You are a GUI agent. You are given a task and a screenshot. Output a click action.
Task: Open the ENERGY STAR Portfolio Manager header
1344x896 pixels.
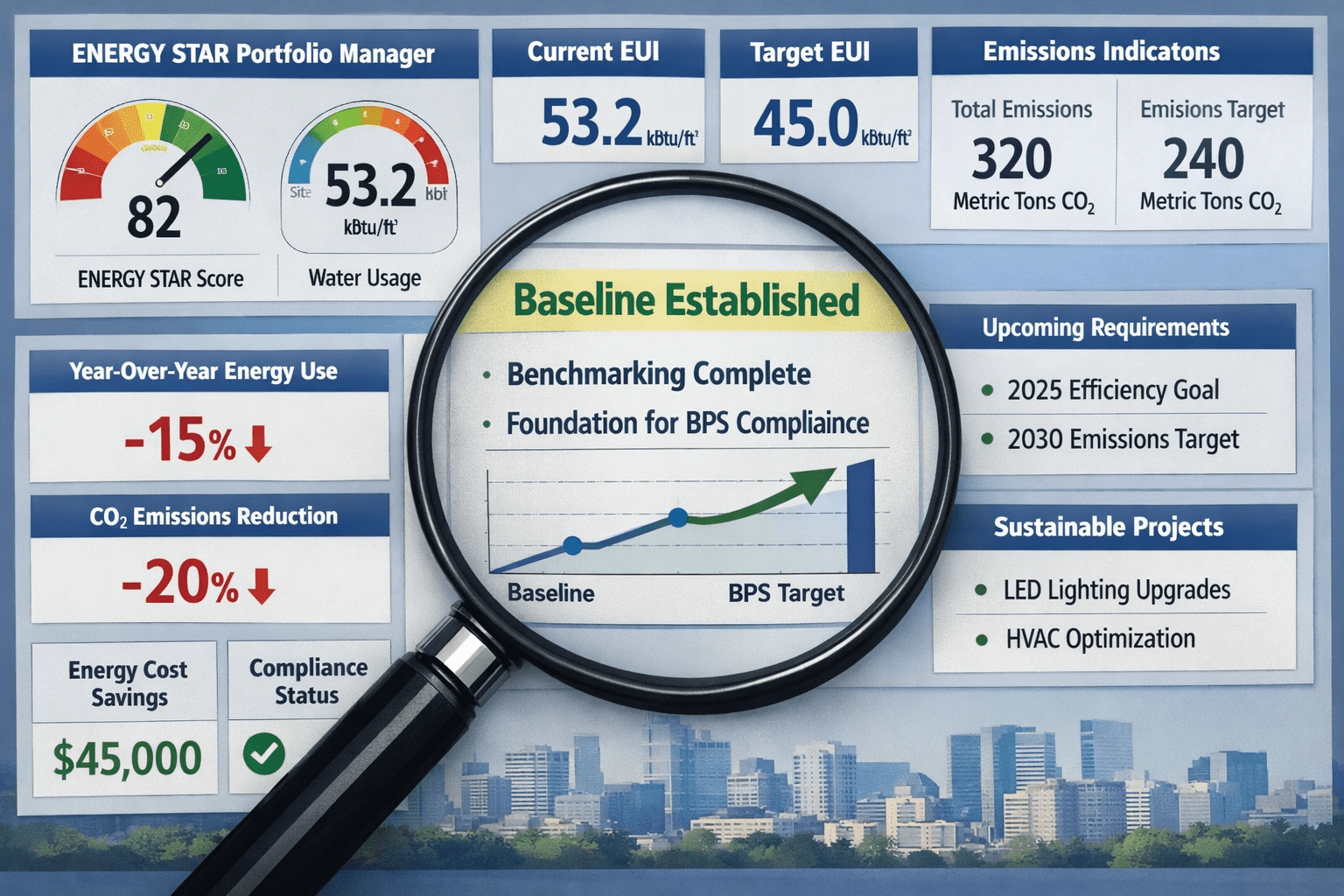tap(253, 54)
